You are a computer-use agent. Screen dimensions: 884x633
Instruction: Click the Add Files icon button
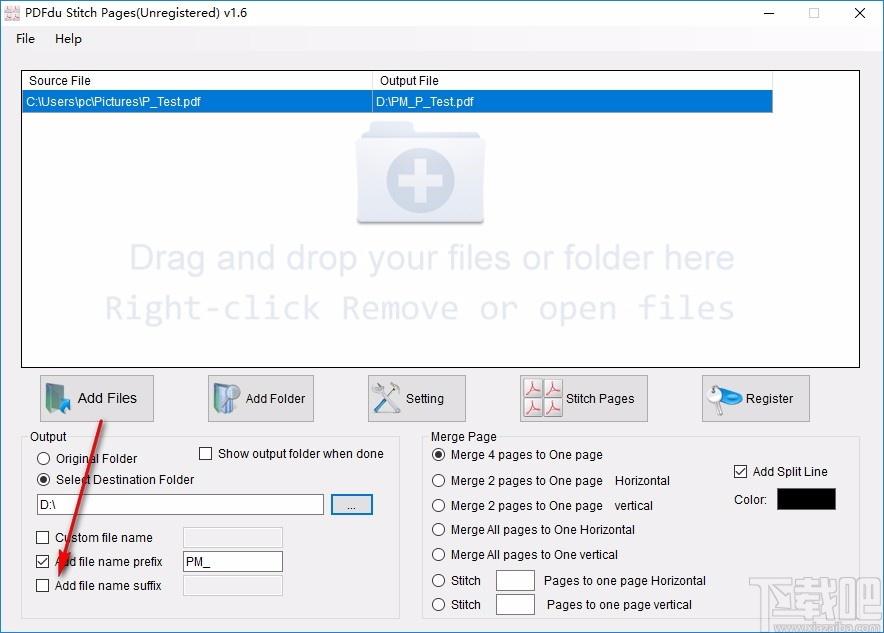[x=96, y=399]
